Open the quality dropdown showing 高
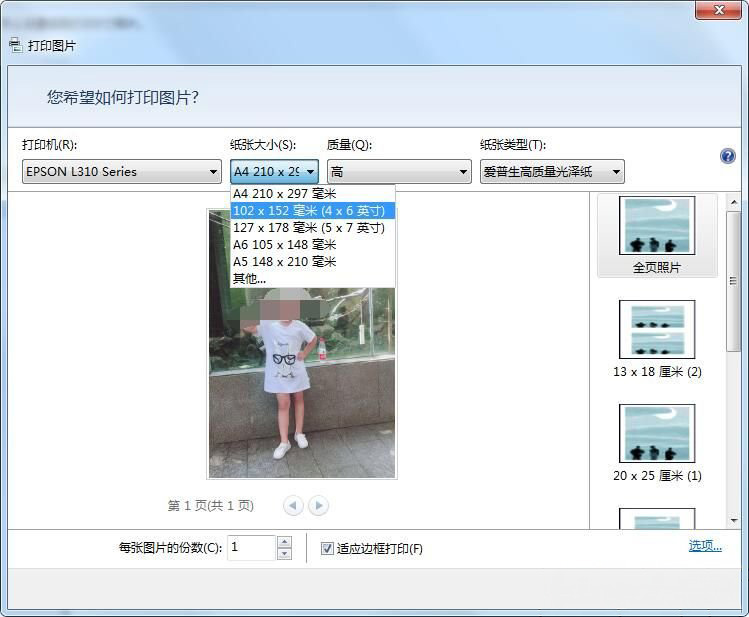749x617 pixels. click(399, 171)
